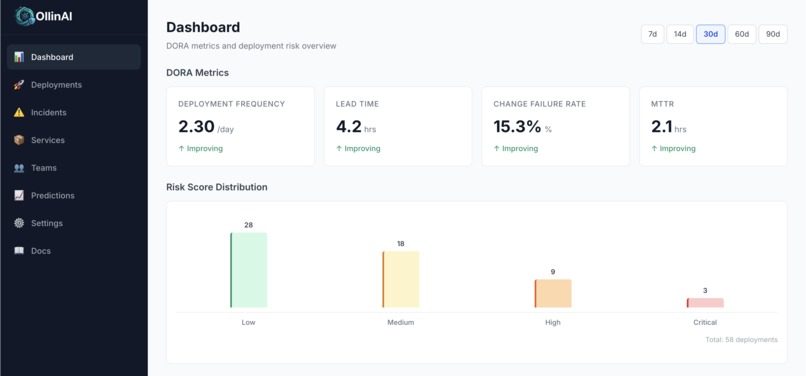The image size is (806, 376).
Task: Click the Deployments rocket icon
Action: coord(19,85)
